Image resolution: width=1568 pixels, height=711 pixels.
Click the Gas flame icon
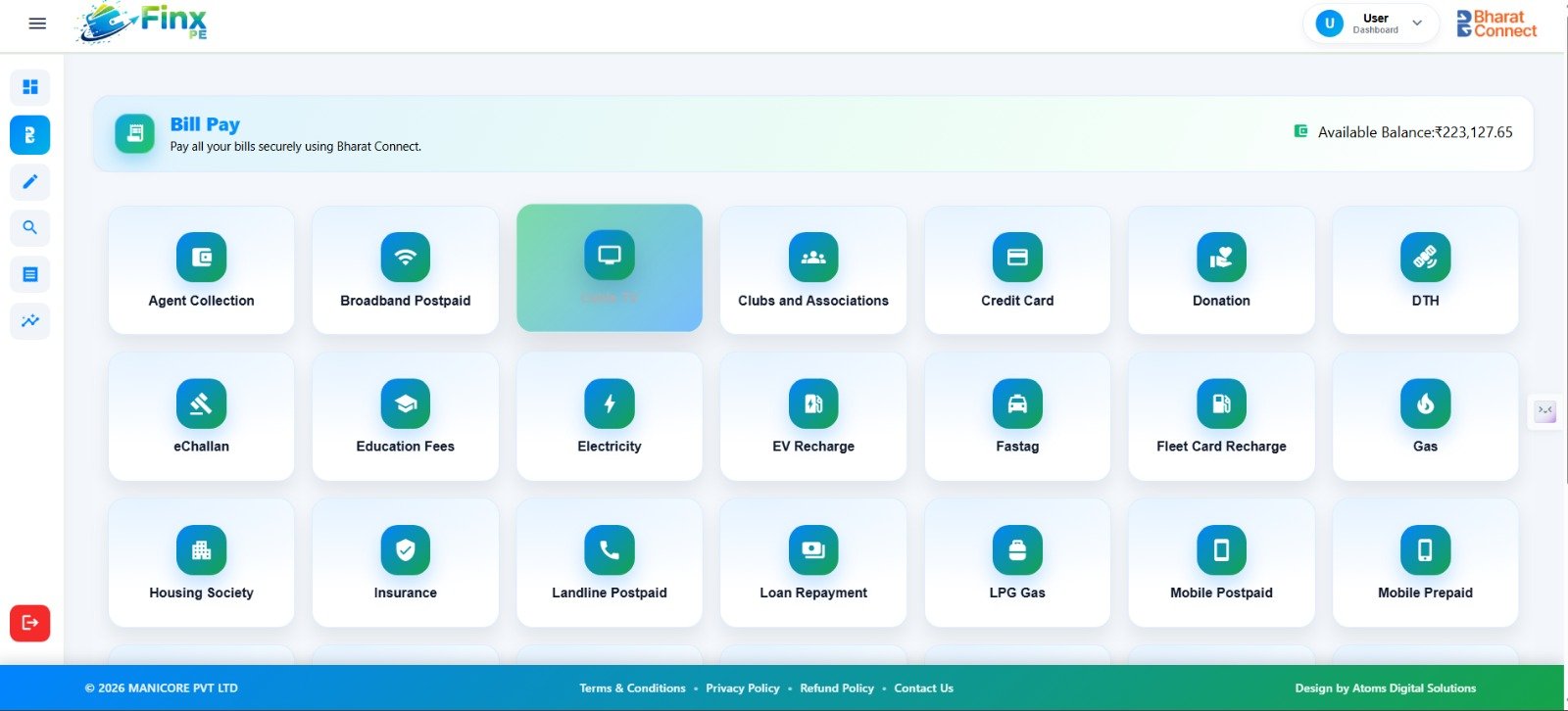(x=1425, y=403)
